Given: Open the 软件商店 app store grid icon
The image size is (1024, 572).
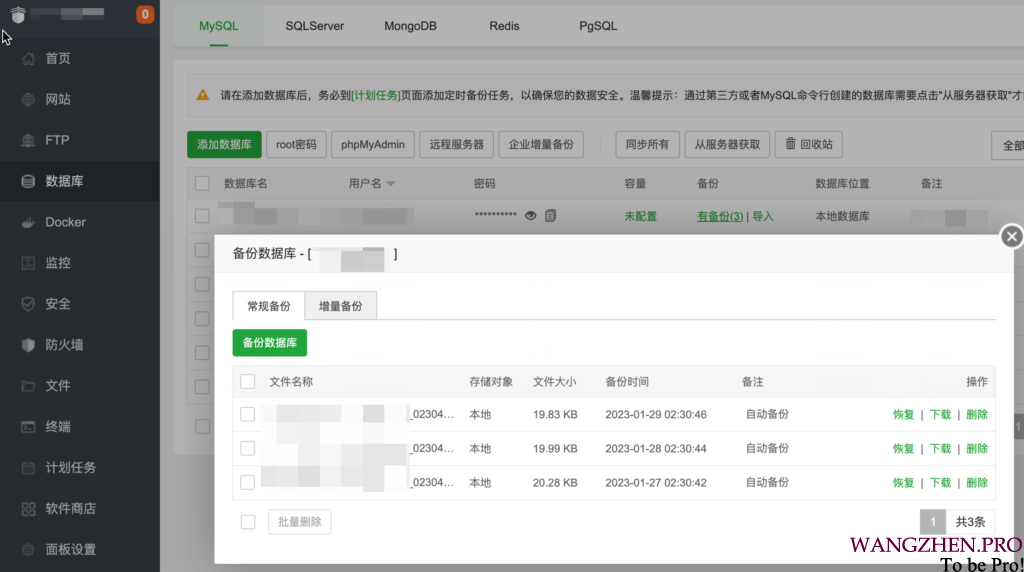Looking at the screenshot, I should pos(28,509).
